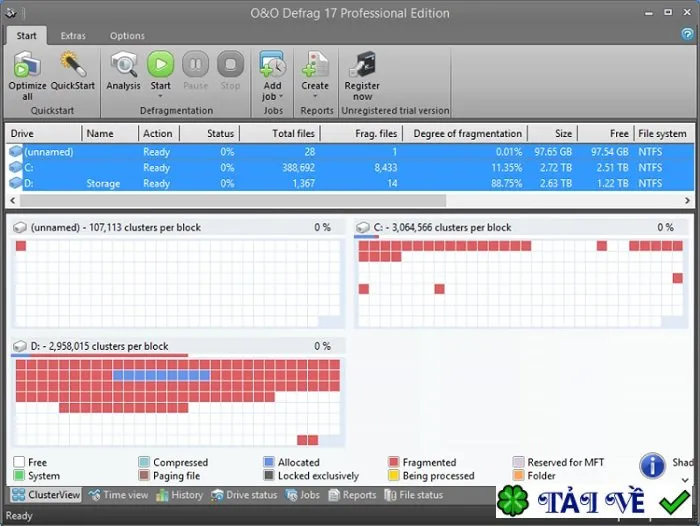The height and width of the screenshot is (526, 700).
Task: Open the File status tab
Action: tap(414, 495)
